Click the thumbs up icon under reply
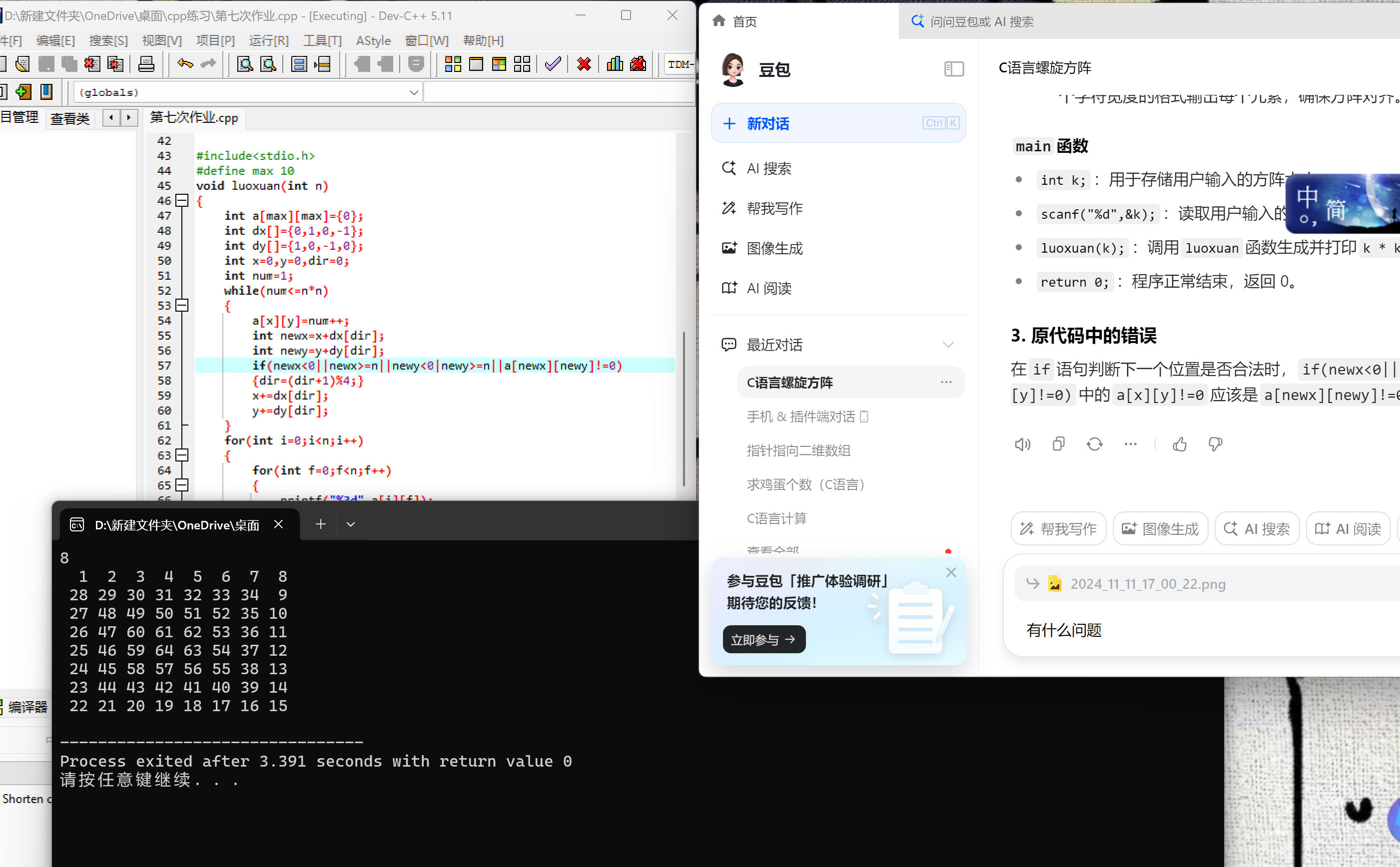The width and height of the screenshot is (1400, 867). coord(1179,444)
